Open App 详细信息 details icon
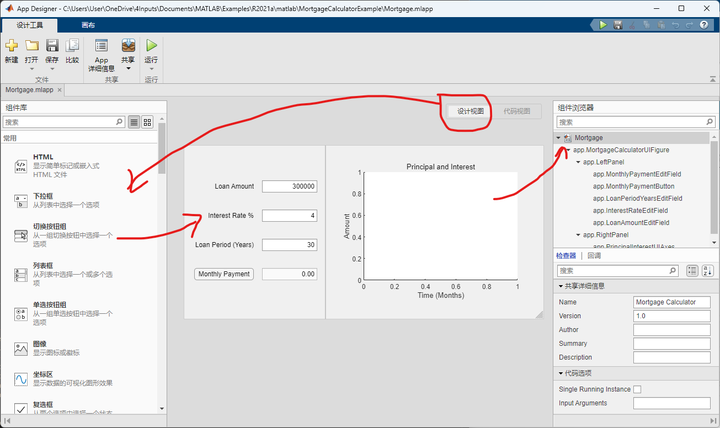The width and height of the screenshot is (720, 428). pos(101,45)
